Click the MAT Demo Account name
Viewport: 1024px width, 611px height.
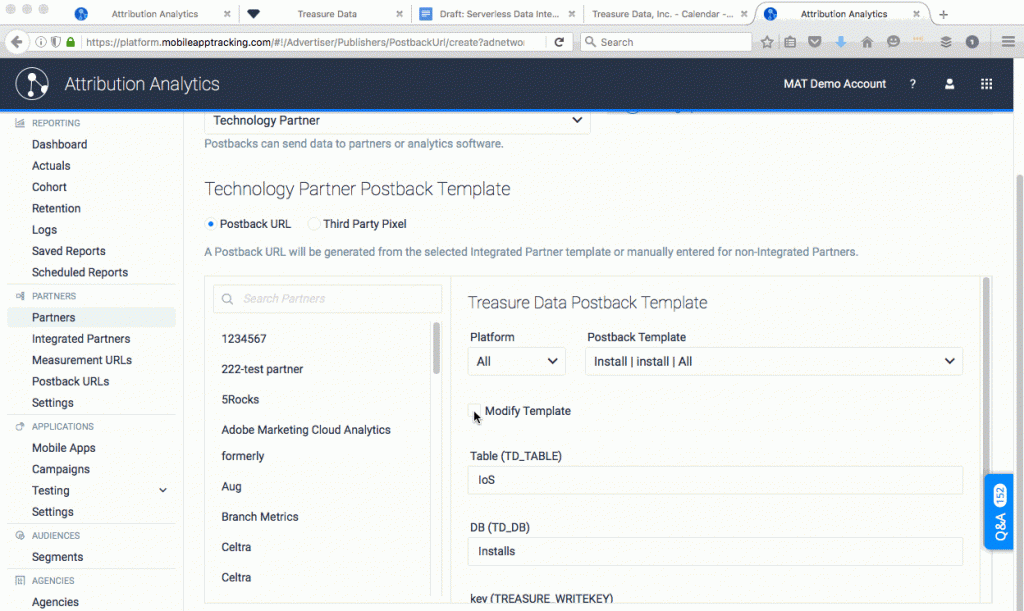(x=835, y=84)
